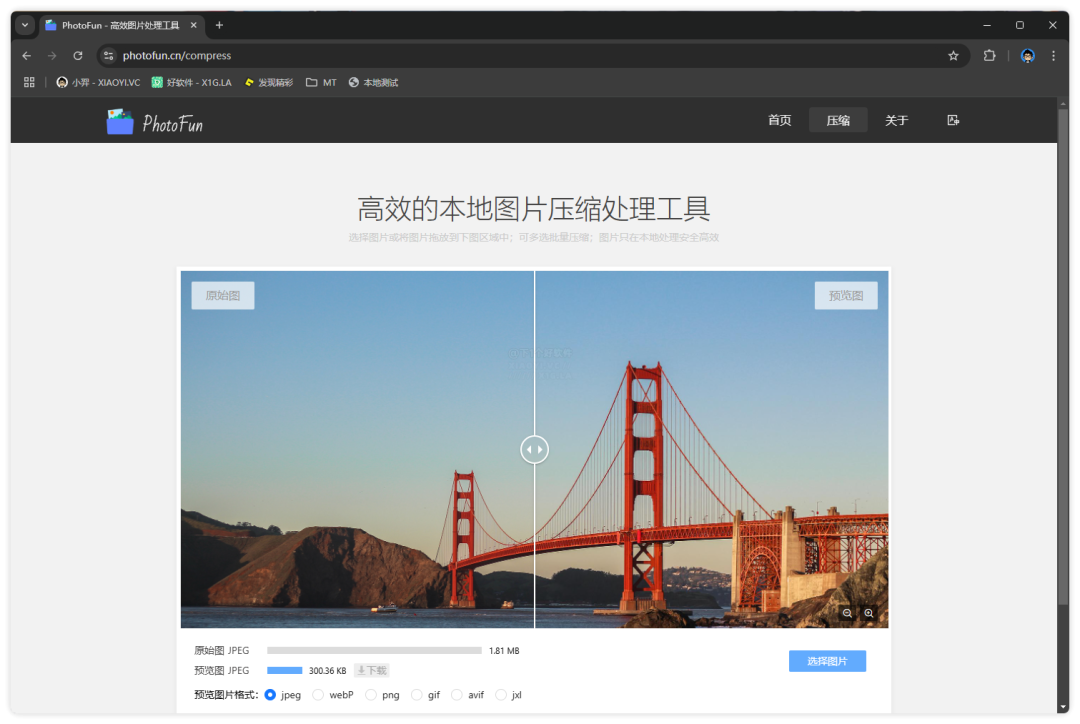The image size is (1080, 724).
Task: Click the login icon in the navbar
Action: tap(953, 121)
